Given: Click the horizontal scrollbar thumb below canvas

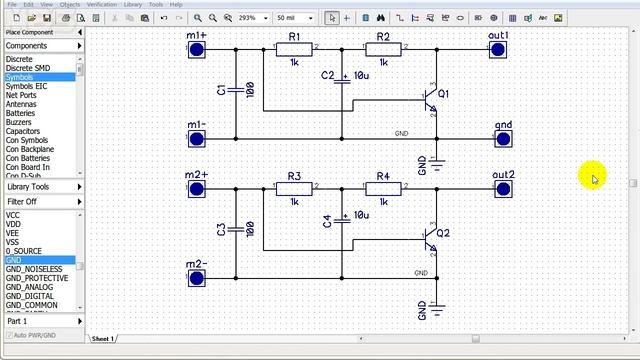Looking at the screenshot, I should (x=476, y=339).
